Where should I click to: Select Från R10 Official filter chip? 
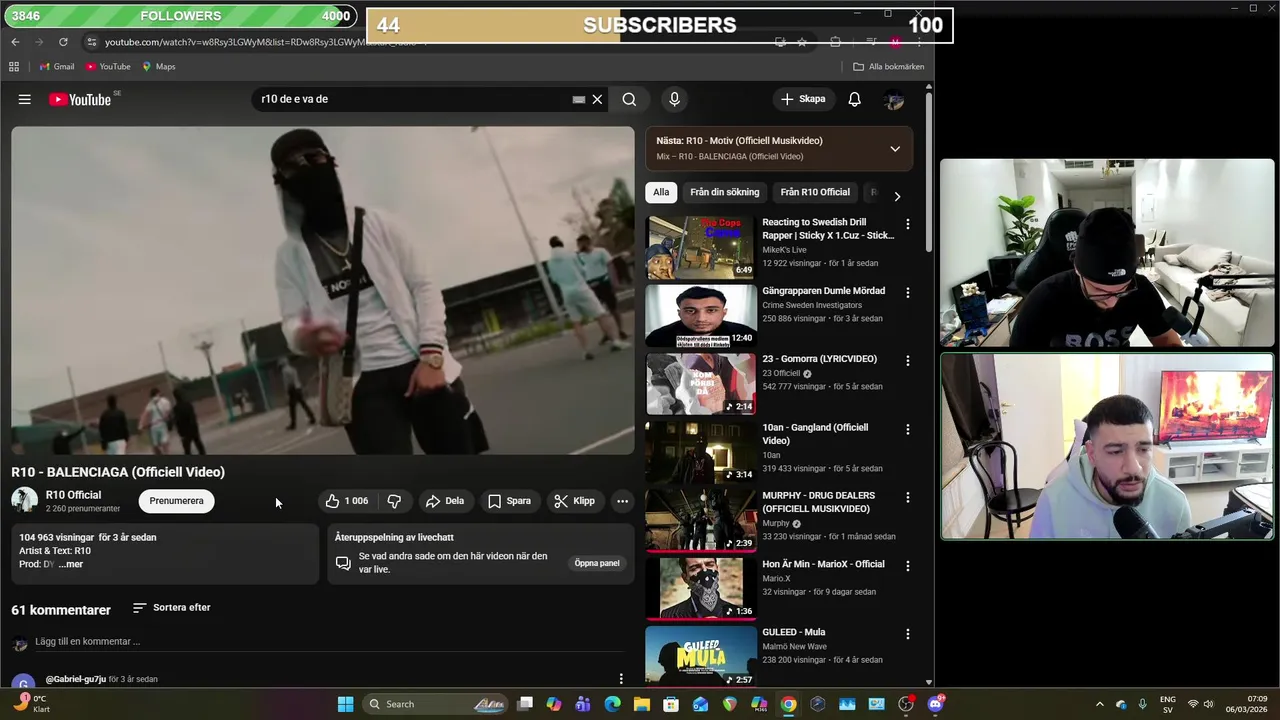815,192
